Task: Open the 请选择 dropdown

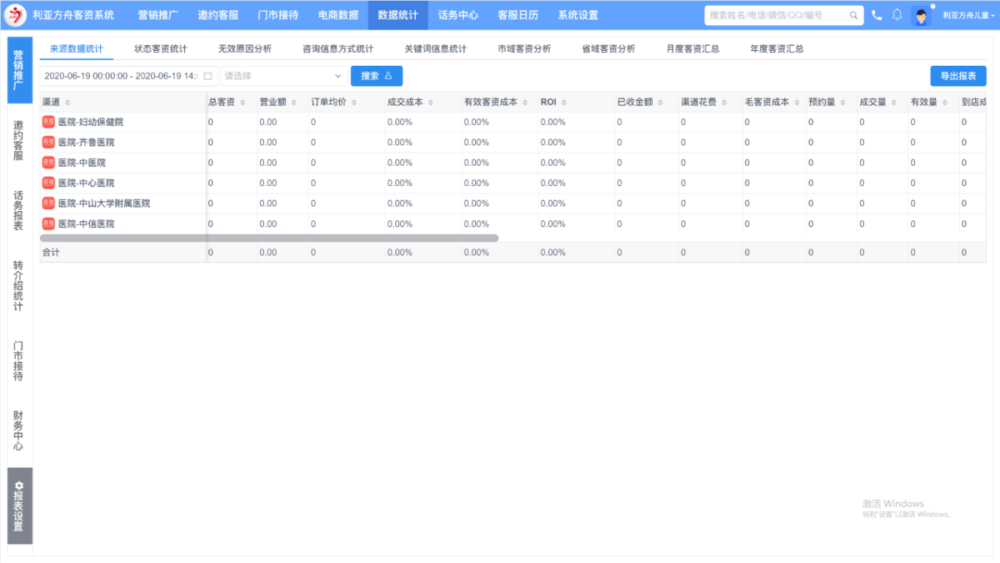Action: click(283, 76)
